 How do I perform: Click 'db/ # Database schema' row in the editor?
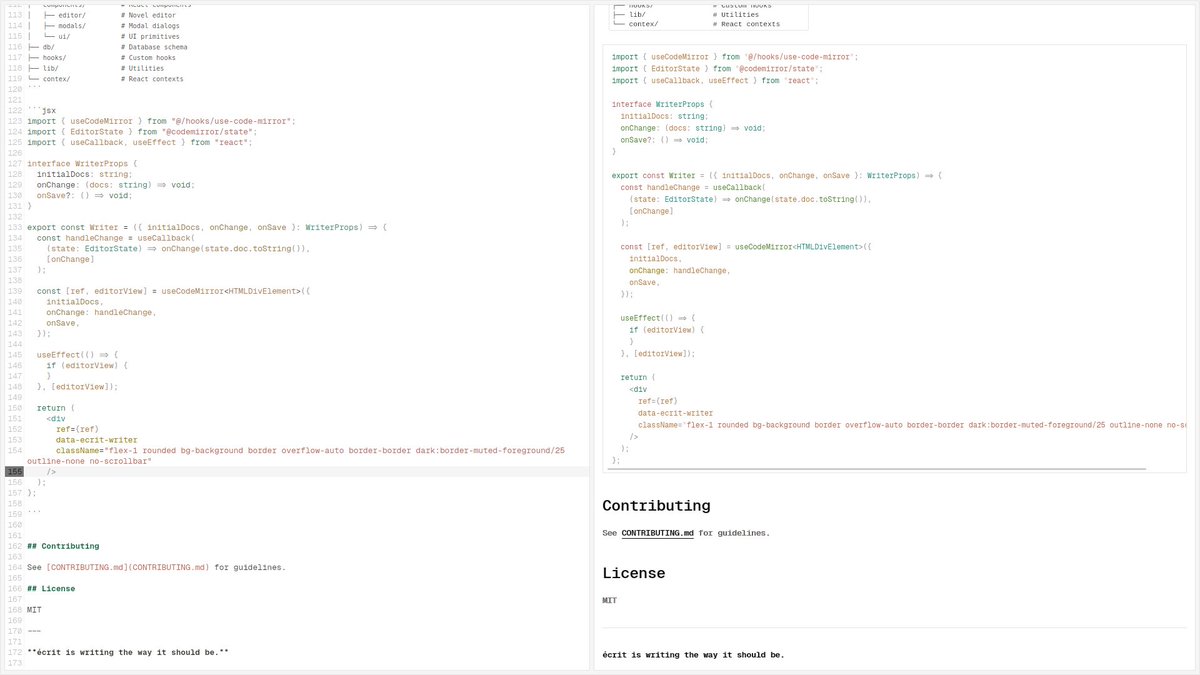coord(107,47)
